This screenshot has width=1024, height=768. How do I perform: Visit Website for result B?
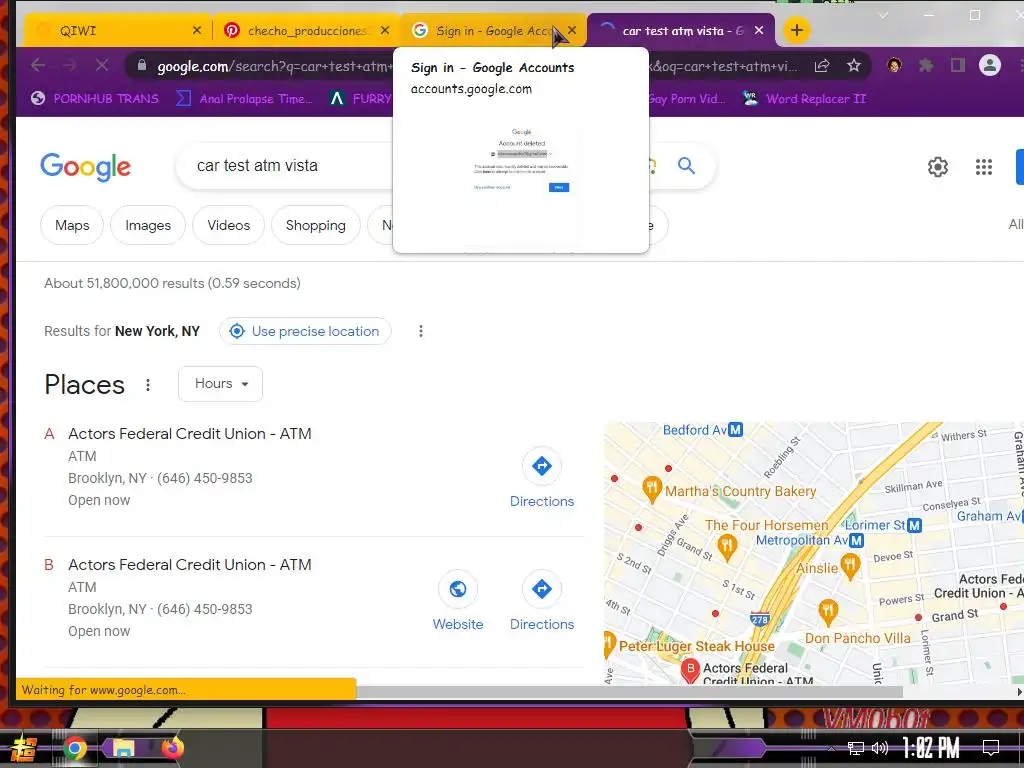coord(458,601)
